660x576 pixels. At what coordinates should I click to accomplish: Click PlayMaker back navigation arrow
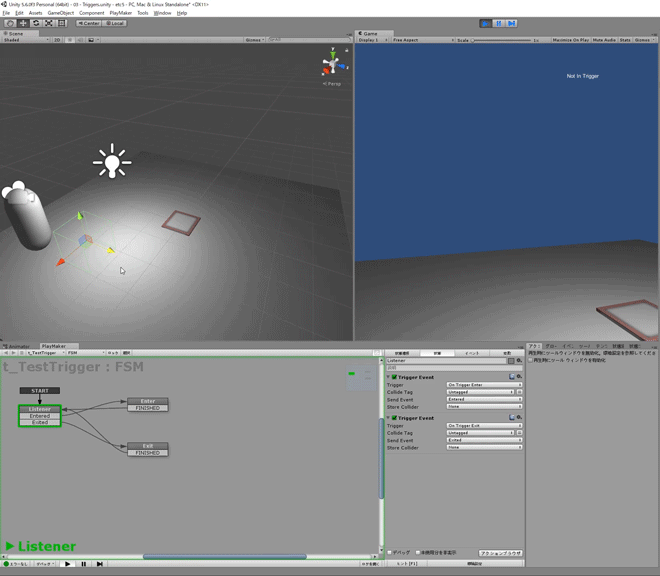(x=6, y=353)
